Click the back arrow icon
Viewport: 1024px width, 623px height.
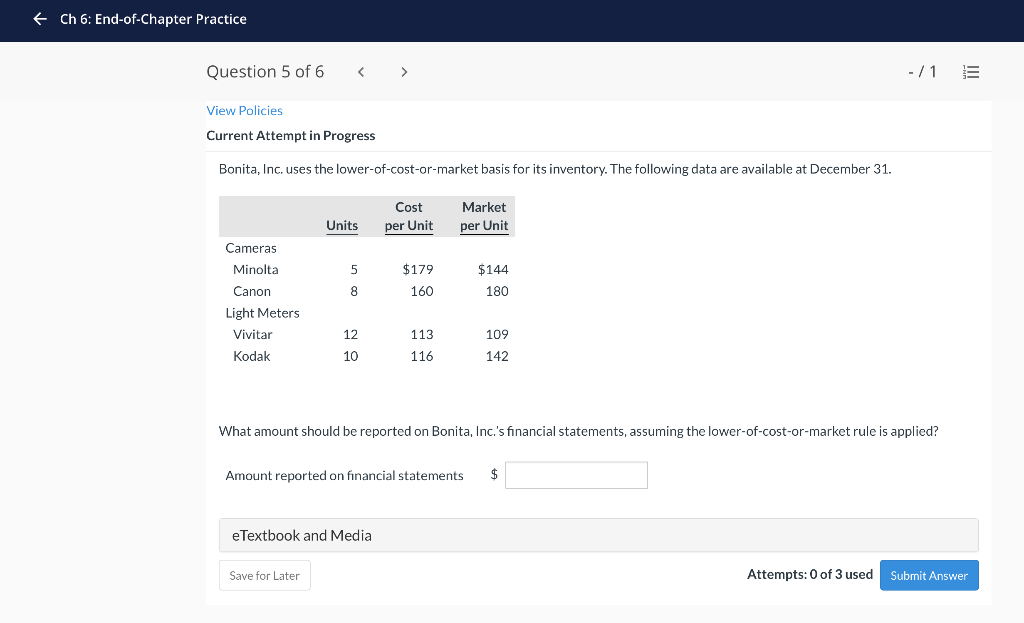(x=39, y=19)
